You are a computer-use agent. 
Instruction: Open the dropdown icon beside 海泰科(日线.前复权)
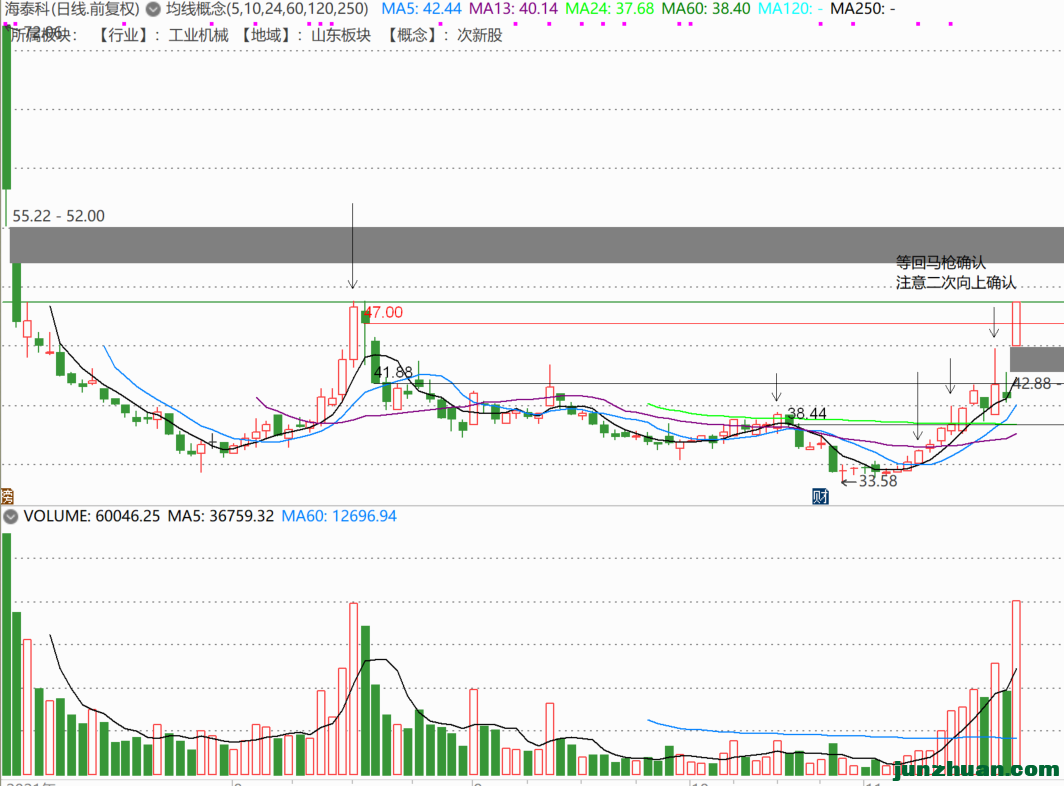(154, 9)
